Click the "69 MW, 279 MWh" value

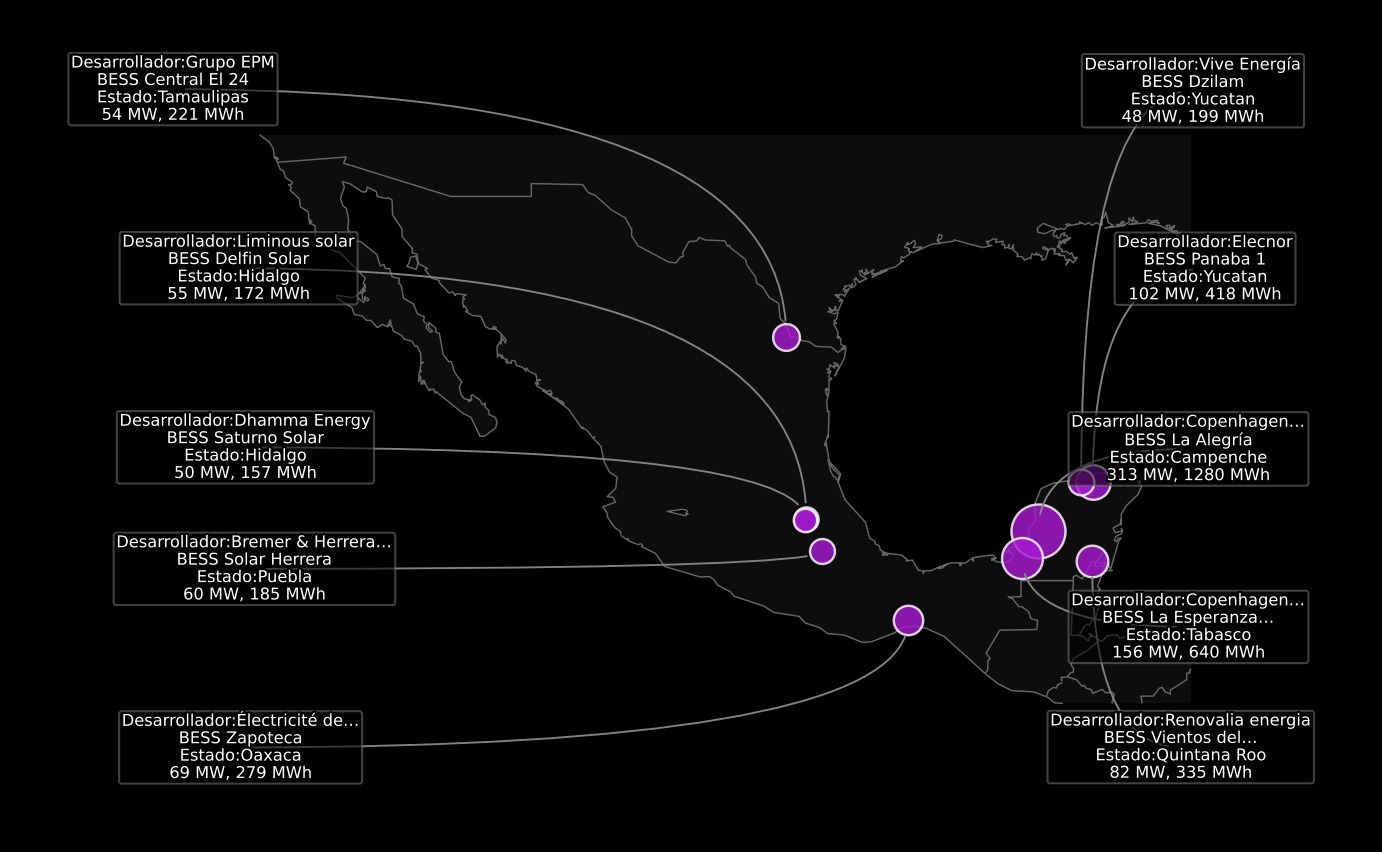[x=240, y=772]
